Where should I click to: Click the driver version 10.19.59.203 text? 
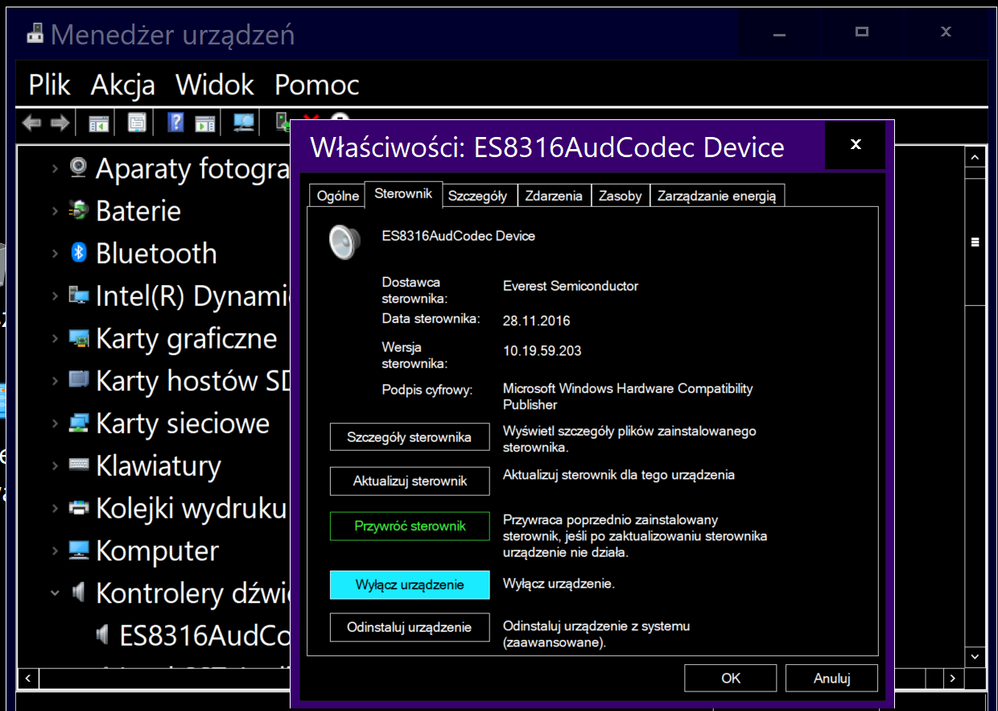pyautogui.click(x=542, y=351)
